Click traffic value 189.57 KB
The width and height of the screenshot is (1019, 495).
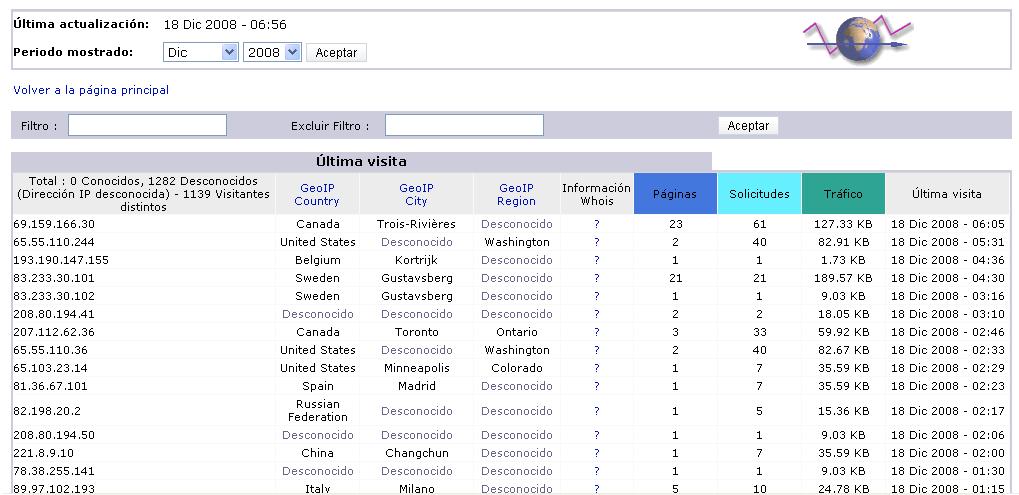point(843,278)
